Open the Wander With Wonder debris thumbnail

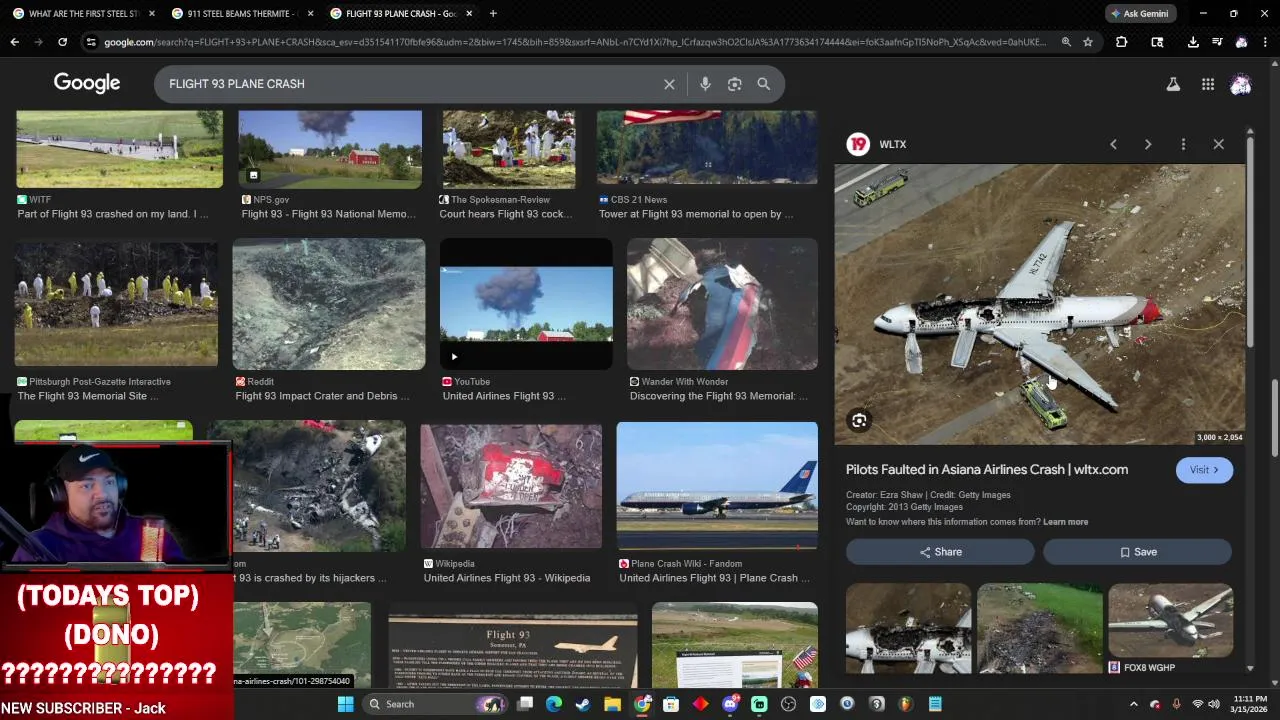point(722,304)
